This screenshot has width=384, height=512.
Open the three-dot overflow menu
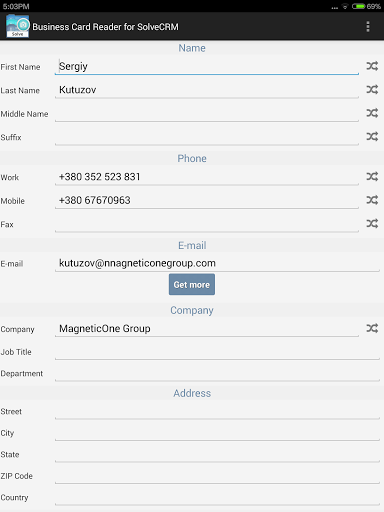(x=368, y=27)
